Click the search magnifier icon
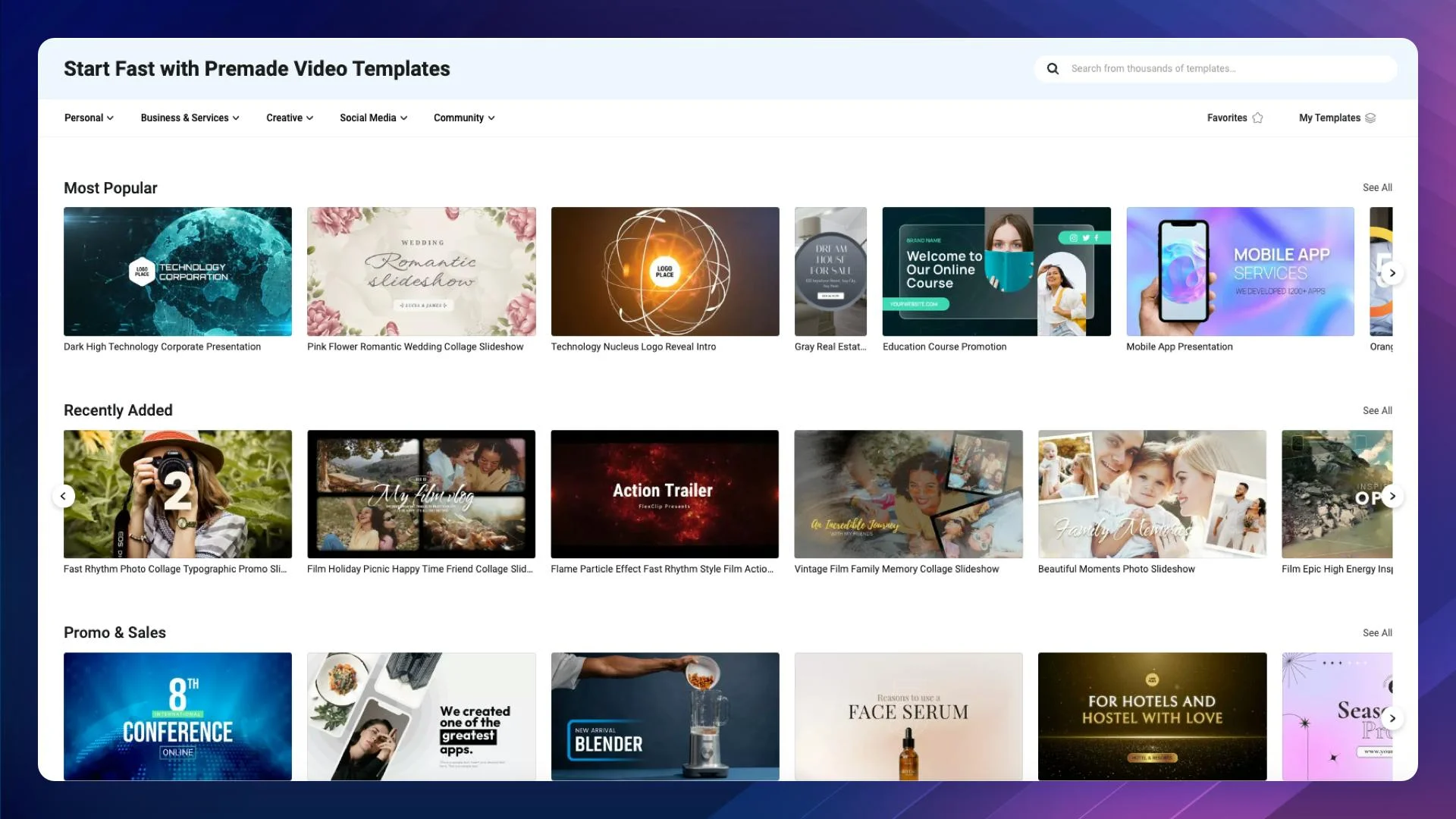 point(1053,69)
